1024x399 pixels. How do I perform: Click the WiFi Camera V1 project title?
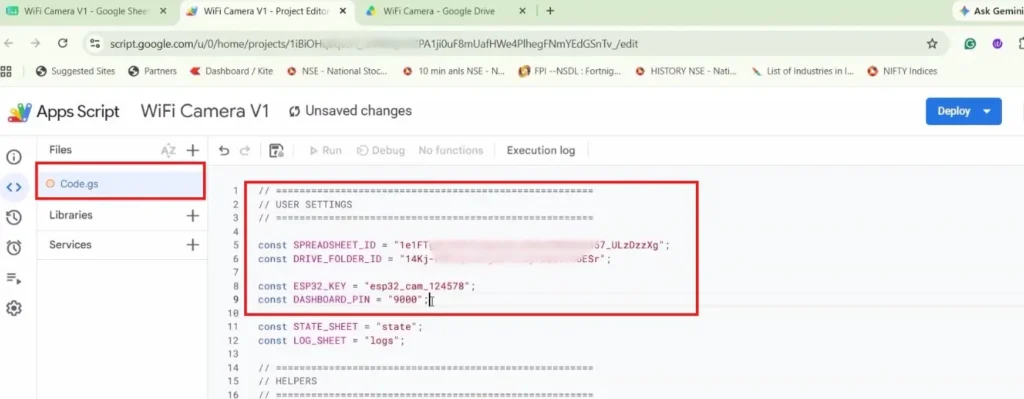(x=204, y=111)
